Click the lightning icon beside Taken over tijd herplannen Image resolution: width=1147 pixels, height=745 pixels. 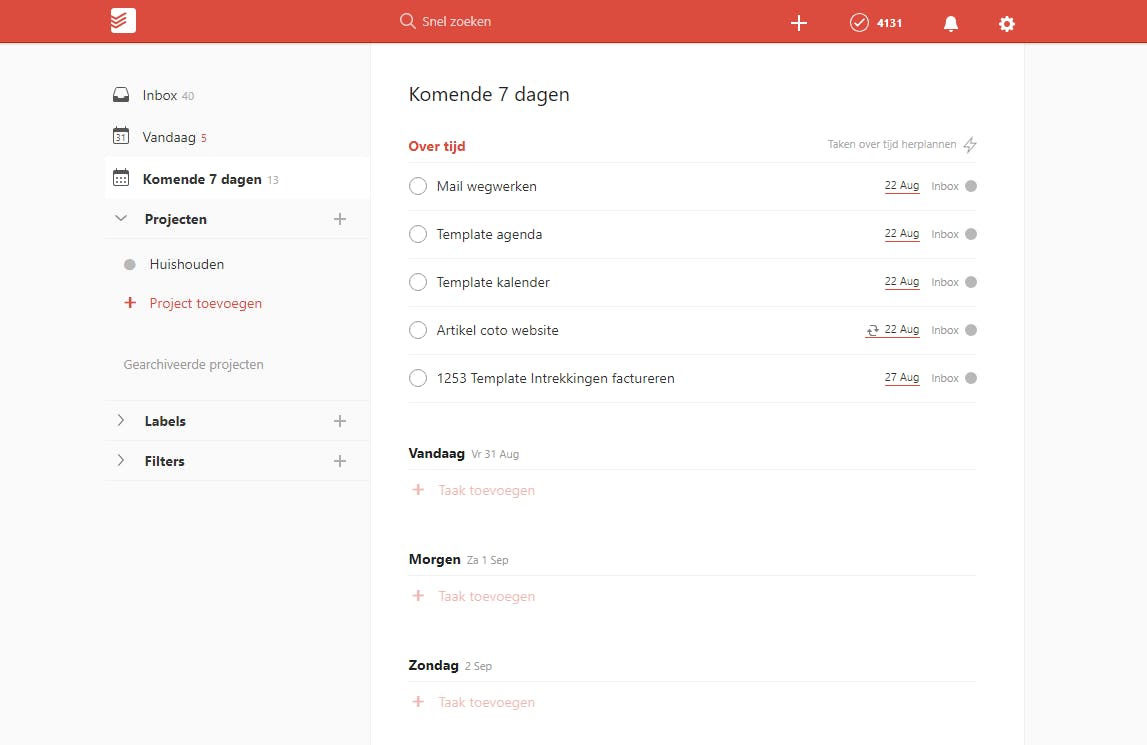click(969, 144)
